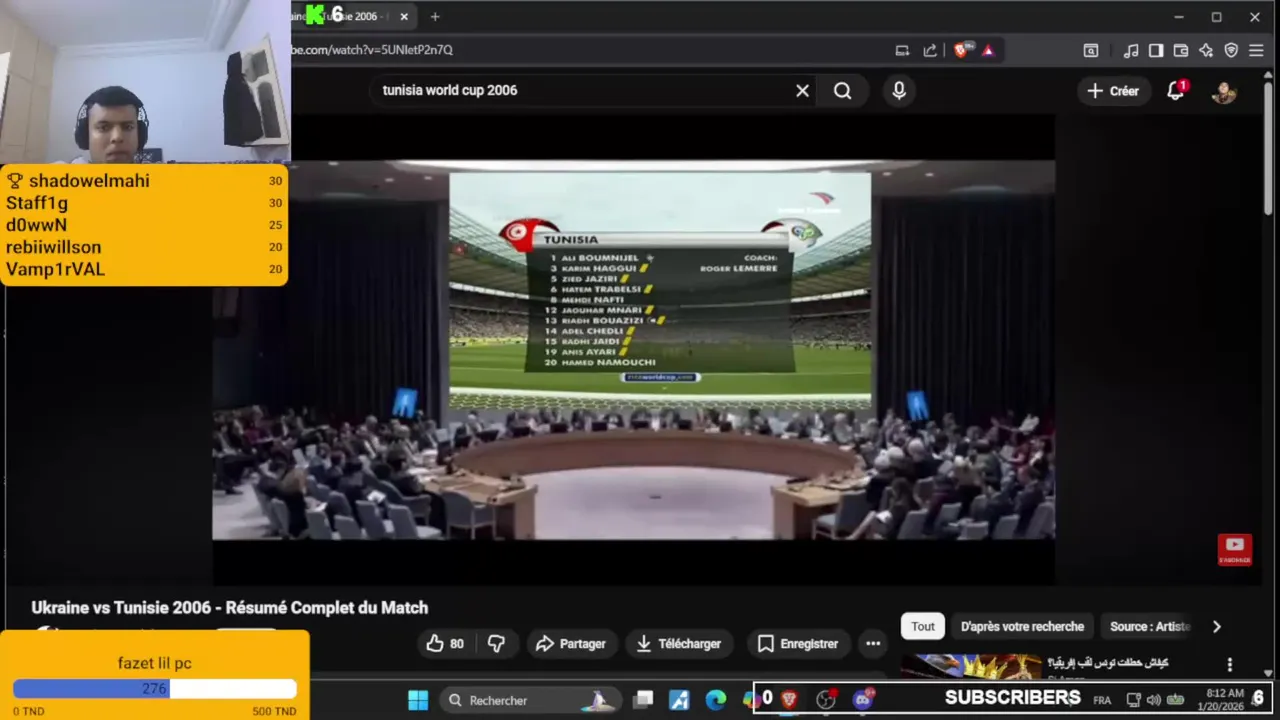Toggle the browser sidebar panel icon
The height and width of the screenshot is (720, 1280).
point(1156,50)
